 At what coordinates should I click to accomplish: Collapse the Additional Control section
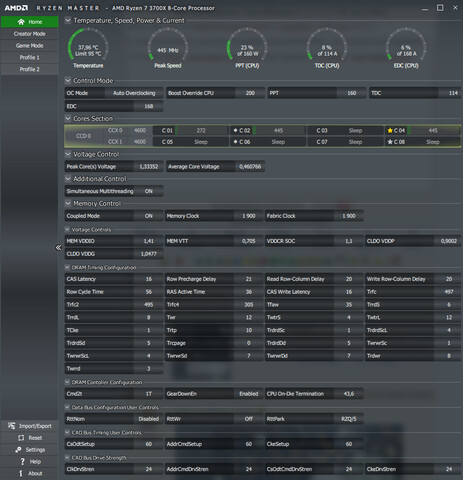[x=68, y=179]
